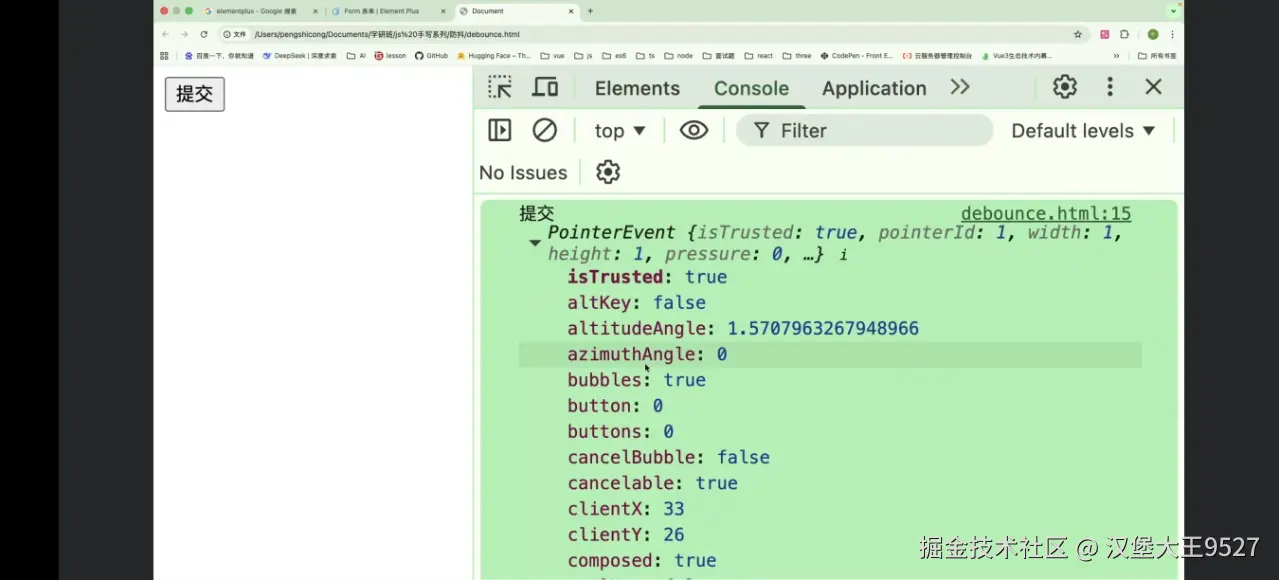Bookmark this page with the star icon
This screenshot has height=580, width=1279.
[1078, 34]
